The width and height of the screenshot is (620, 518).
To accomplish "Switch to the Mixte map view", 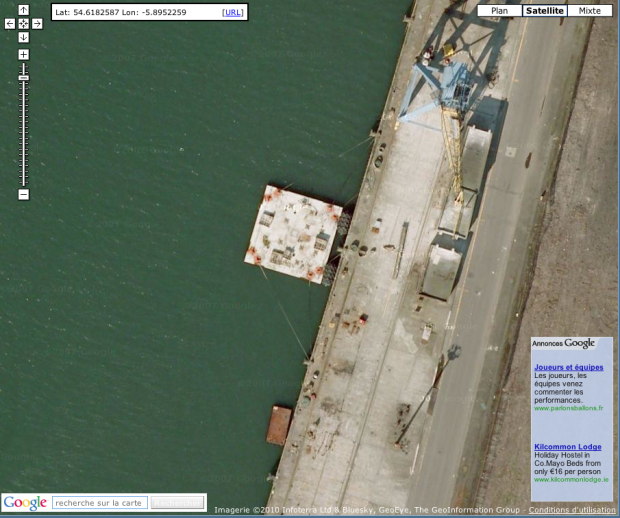I will coord(589,11).
